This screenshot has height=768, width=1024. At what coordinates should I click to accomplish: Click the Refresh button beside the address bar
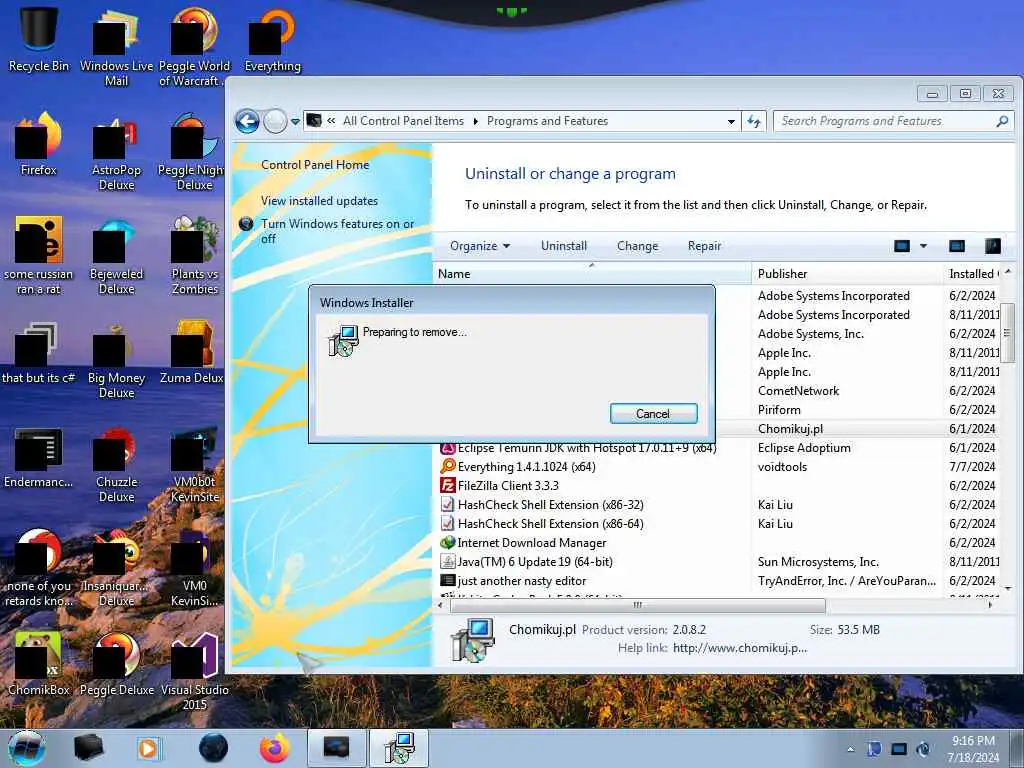coord(754,121)
